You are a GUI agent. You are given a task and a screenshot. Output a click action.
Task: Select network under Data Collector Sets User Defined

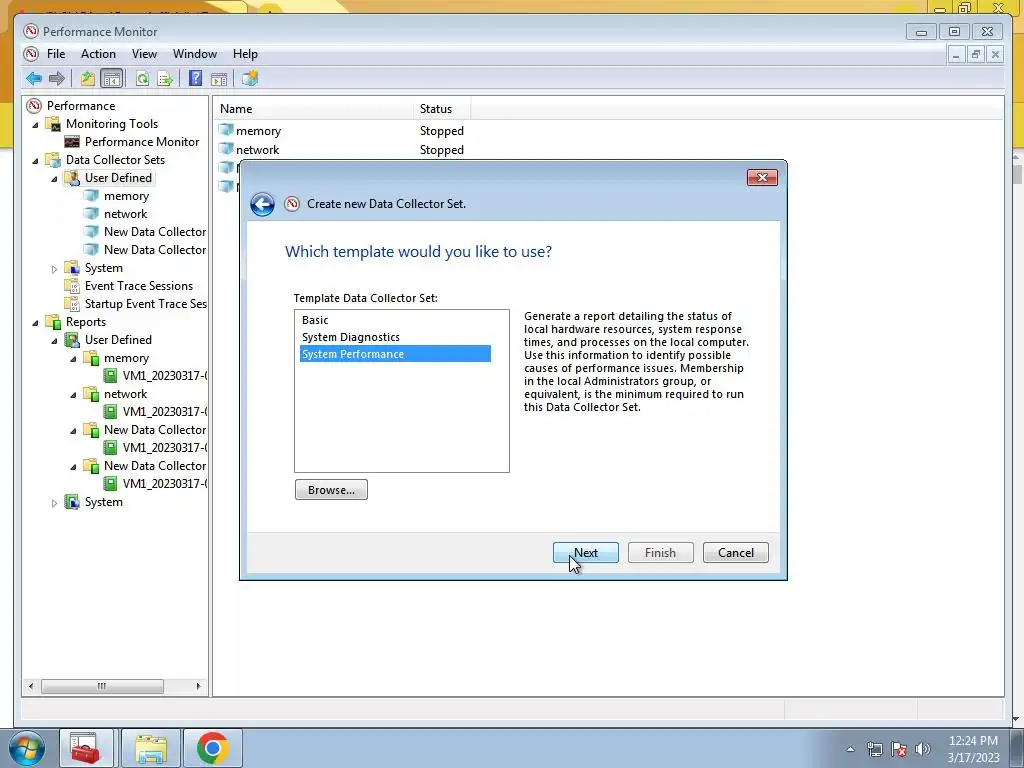click(125, 214)
